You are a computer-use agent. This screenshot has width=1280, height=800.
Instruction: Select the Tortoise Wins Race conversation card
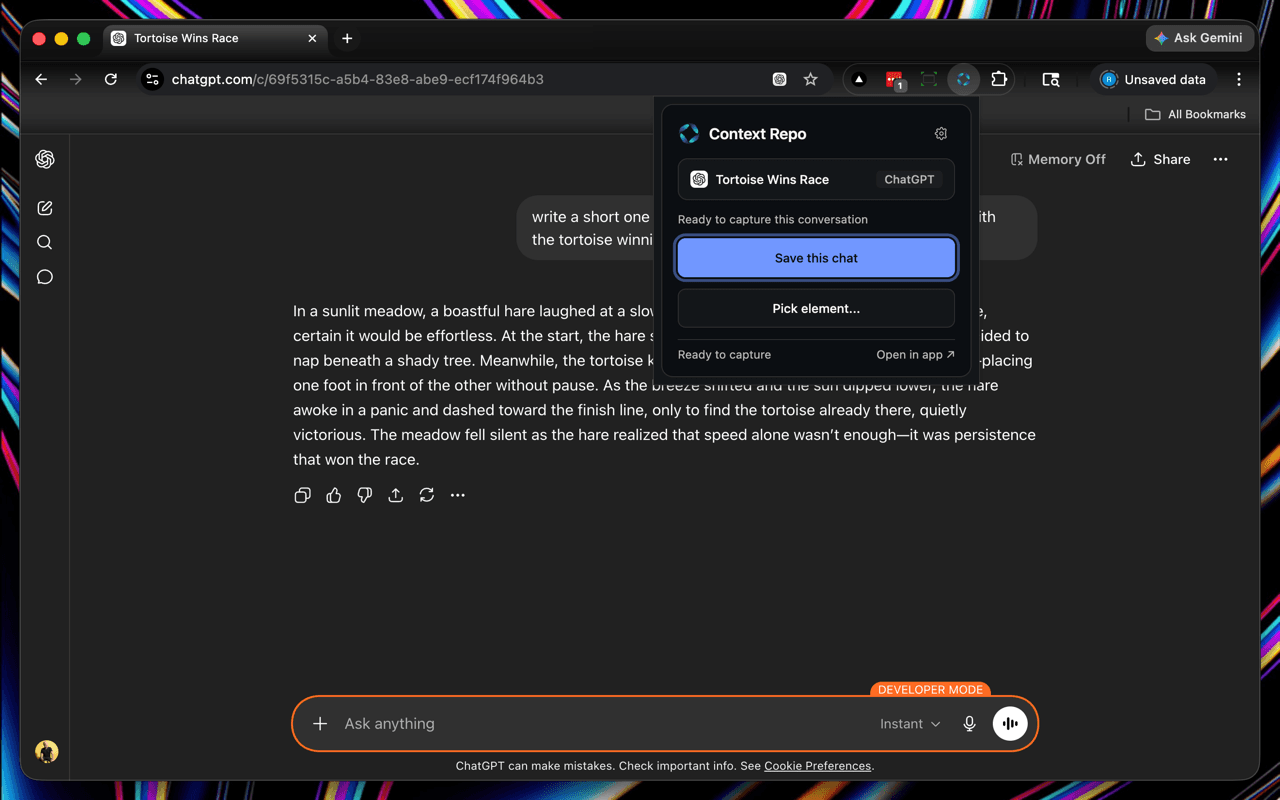[816, 180]
